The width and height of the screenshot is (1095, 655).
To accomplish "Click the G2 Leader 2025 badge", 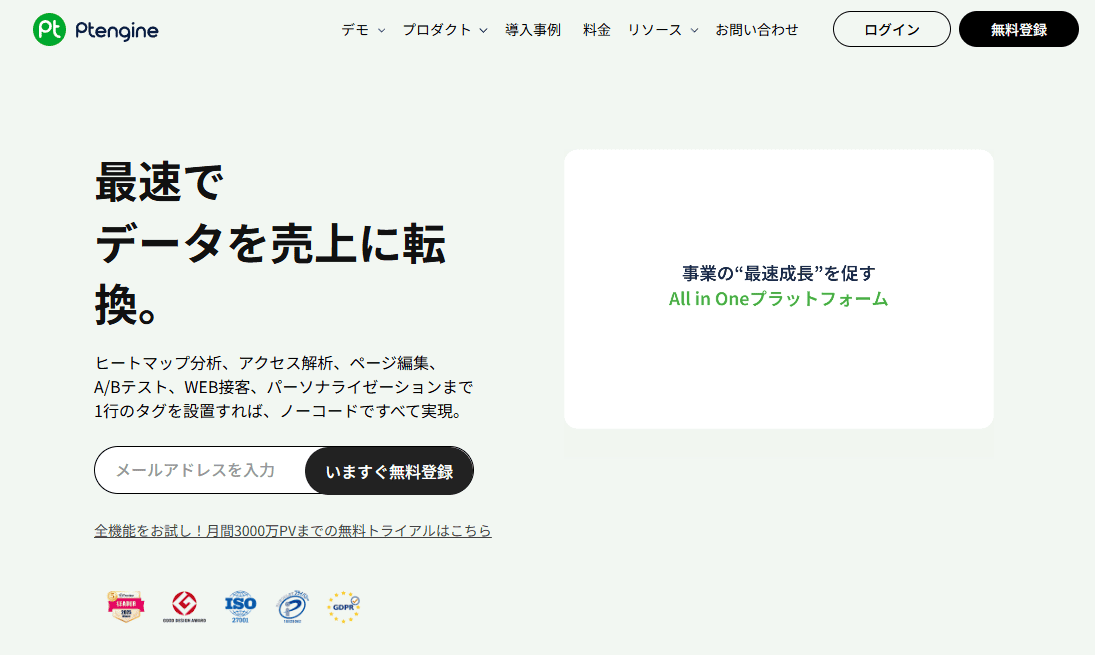I will (x=126, y=606).
